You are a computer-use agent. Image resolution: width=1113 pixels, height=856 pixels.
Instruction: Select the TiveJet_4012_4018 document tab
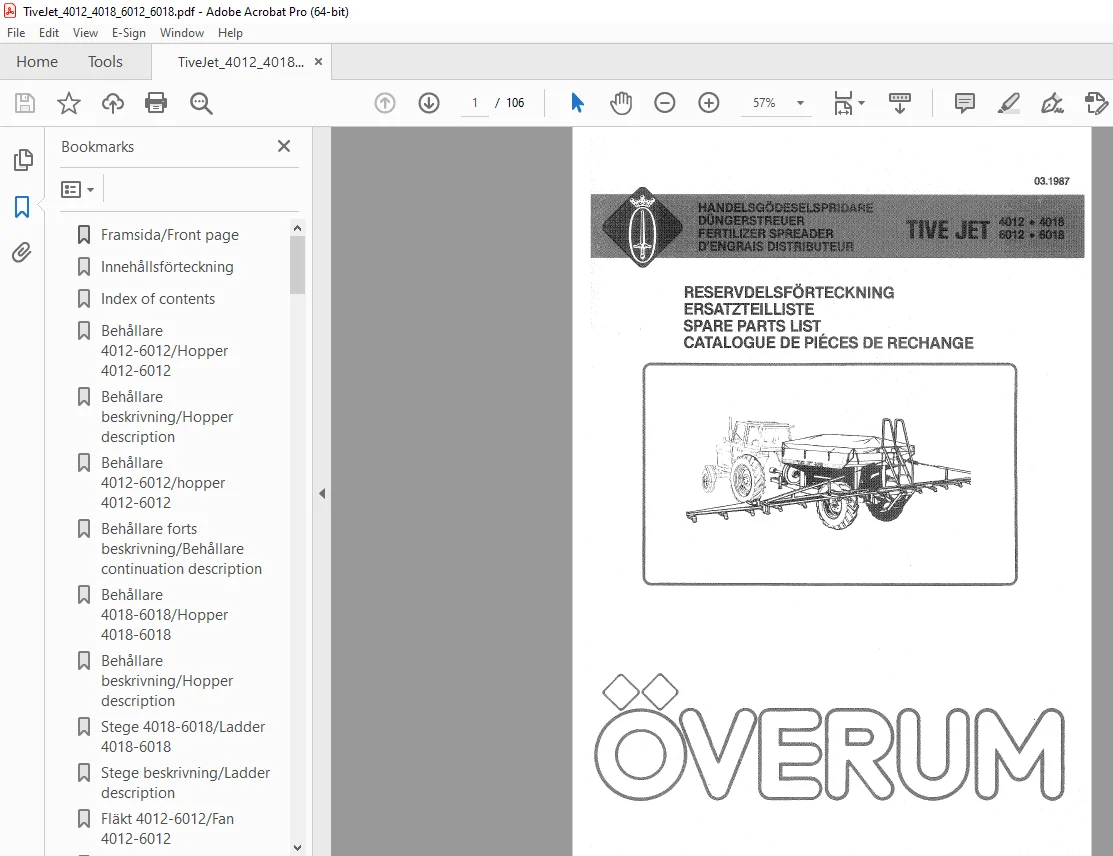[241, 62]
